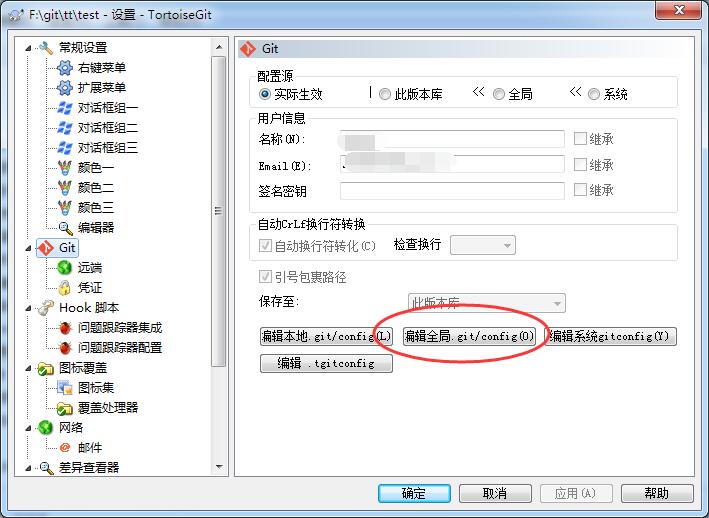Select the 全局 config source radio
The image size is (709, 518).
pos(499,94)
